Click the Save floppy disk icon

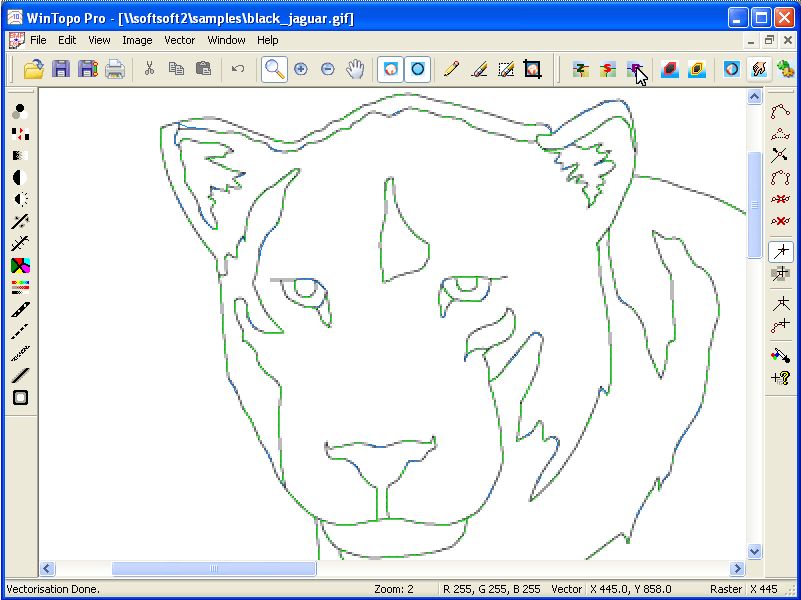tap(61, 69)
